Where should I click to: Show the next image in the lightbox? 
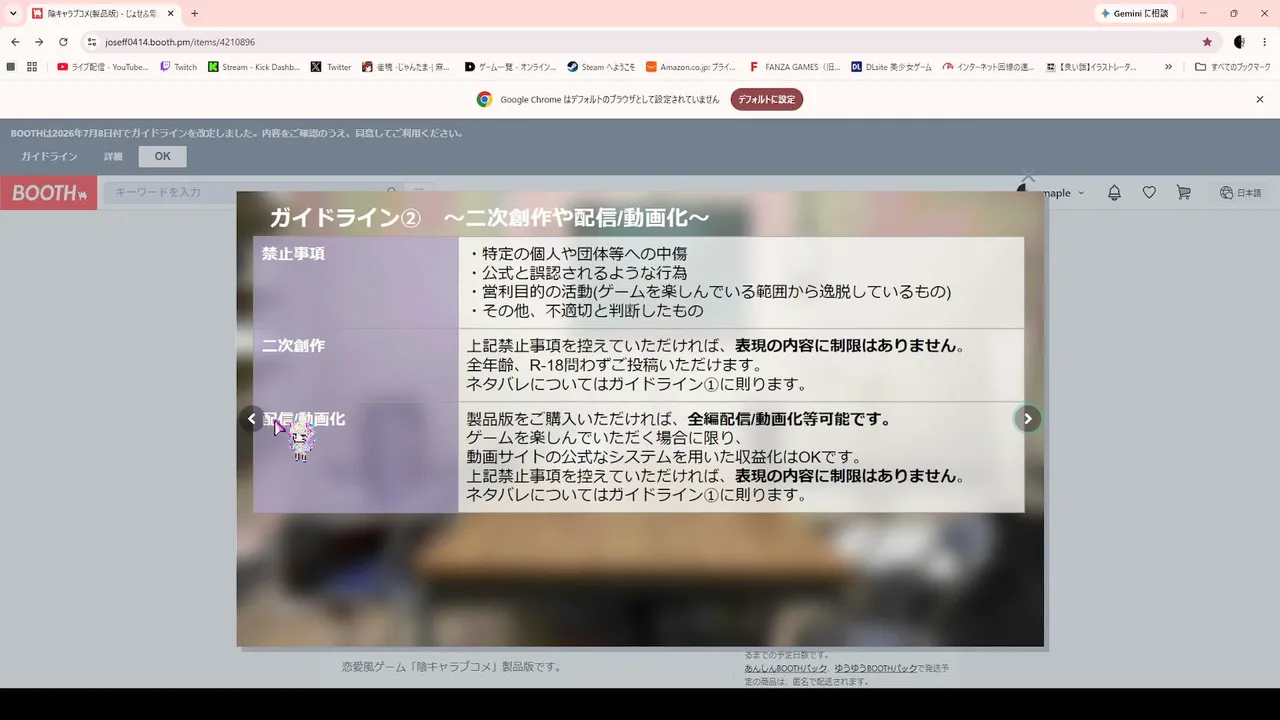pos(1027,419)
